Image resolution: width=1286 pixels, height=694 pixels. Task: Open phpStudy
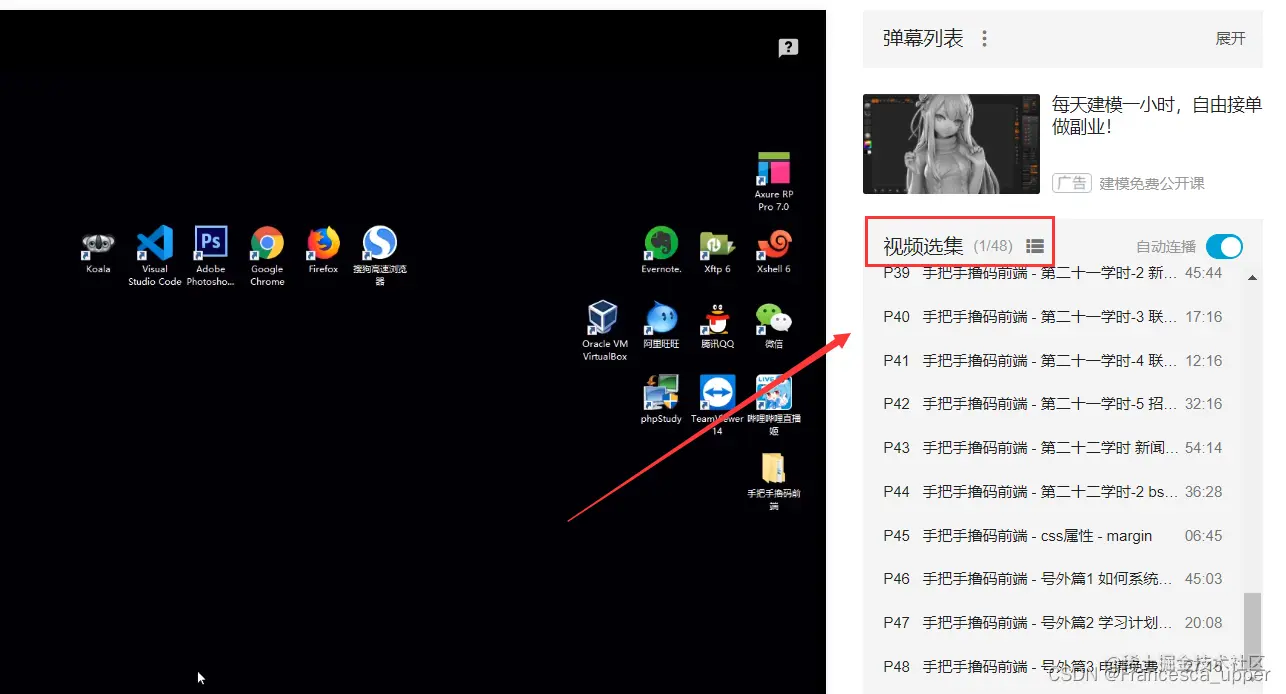[x=660, y=390]
